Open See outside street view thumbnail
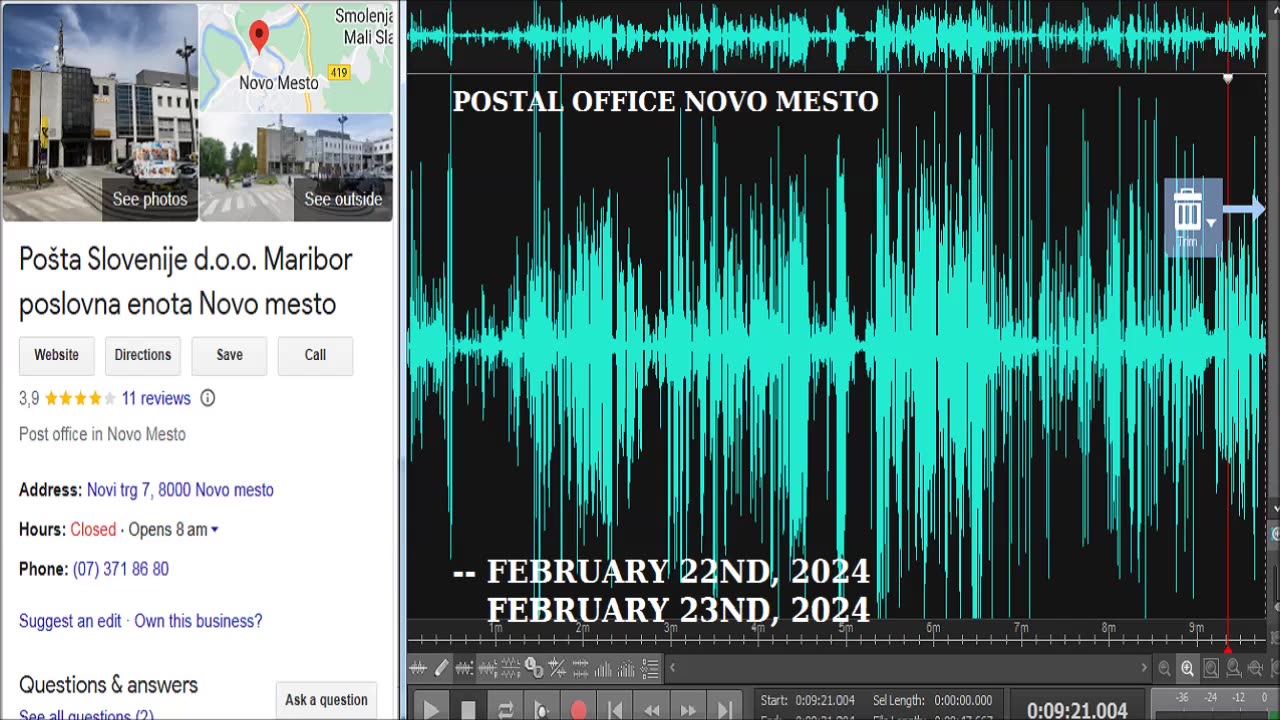This screenshot has width=1280, height=720. point(297,167)
